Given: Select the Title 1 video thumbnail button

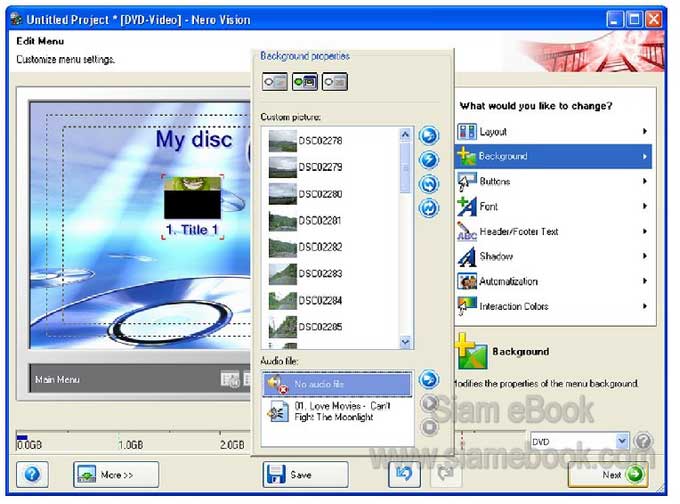Looking at the screenshot, I should click(192, 198).
